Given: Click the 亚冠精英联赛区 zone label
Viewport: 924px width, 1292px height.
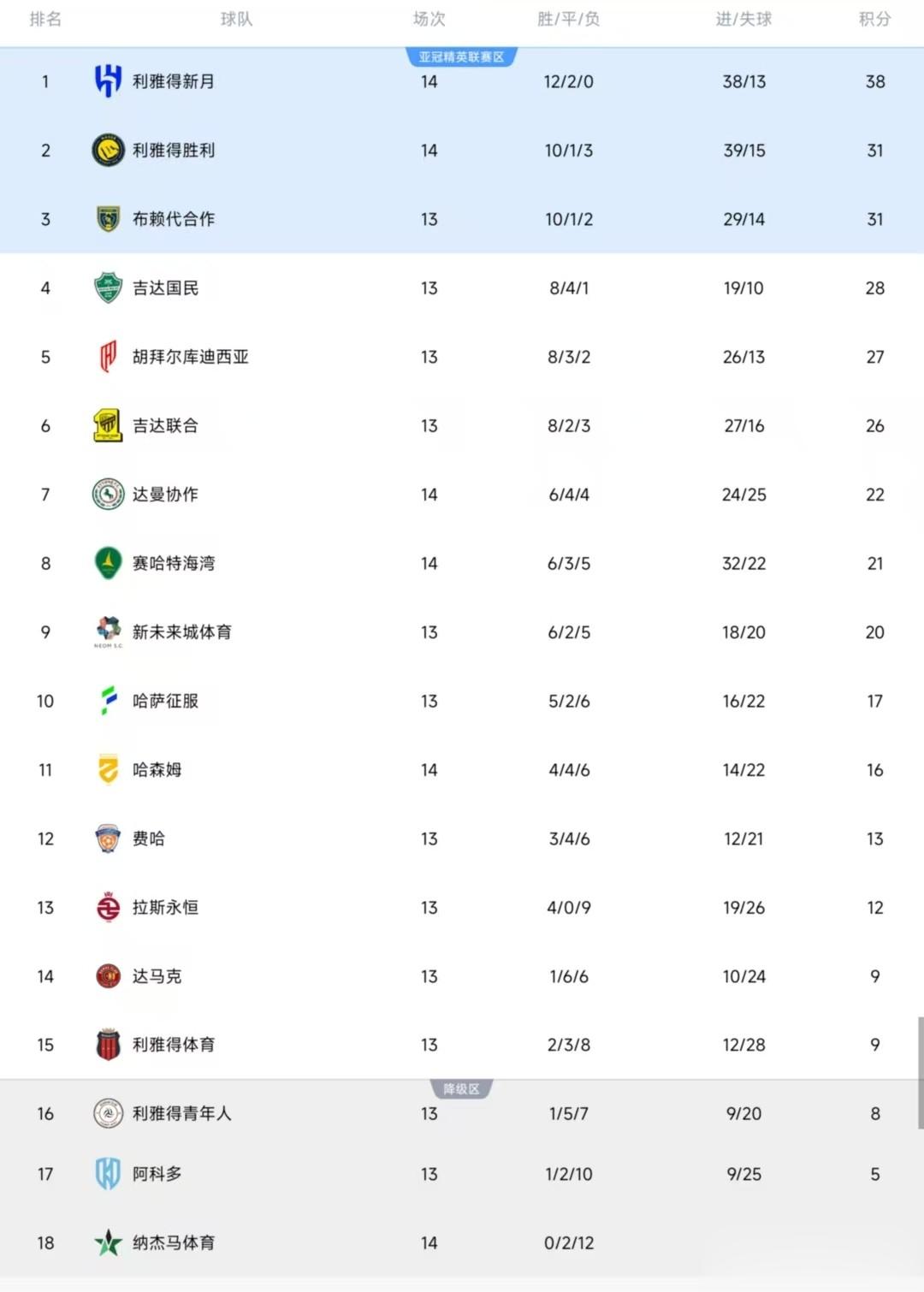Looking at the screenshot, I should (461, 57).
